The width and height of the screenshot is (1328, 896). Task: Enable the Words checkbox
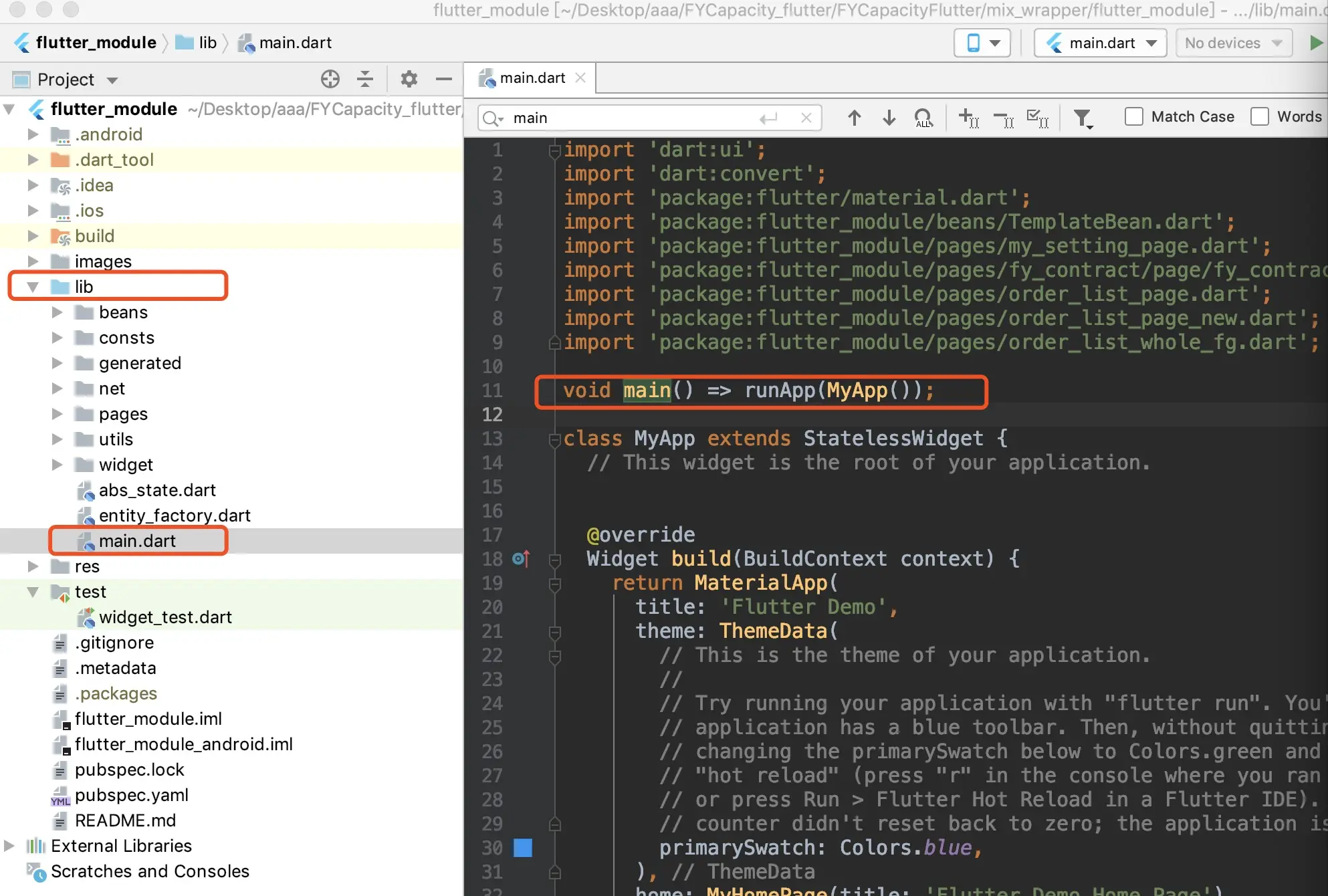(x=1260, y=117)
